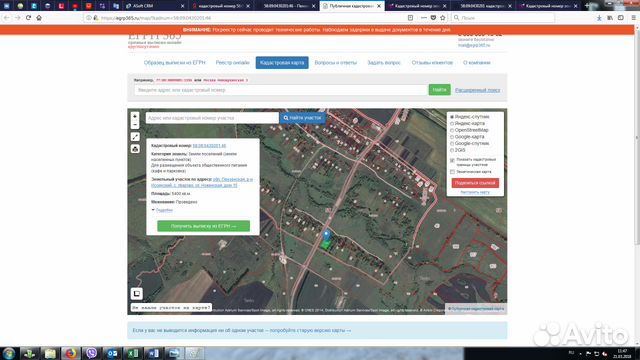This screenshot has height=360, width=640.
Task: Toggle the browser sidebar icon
Action: pyautogui.click(x=621, y=18)
